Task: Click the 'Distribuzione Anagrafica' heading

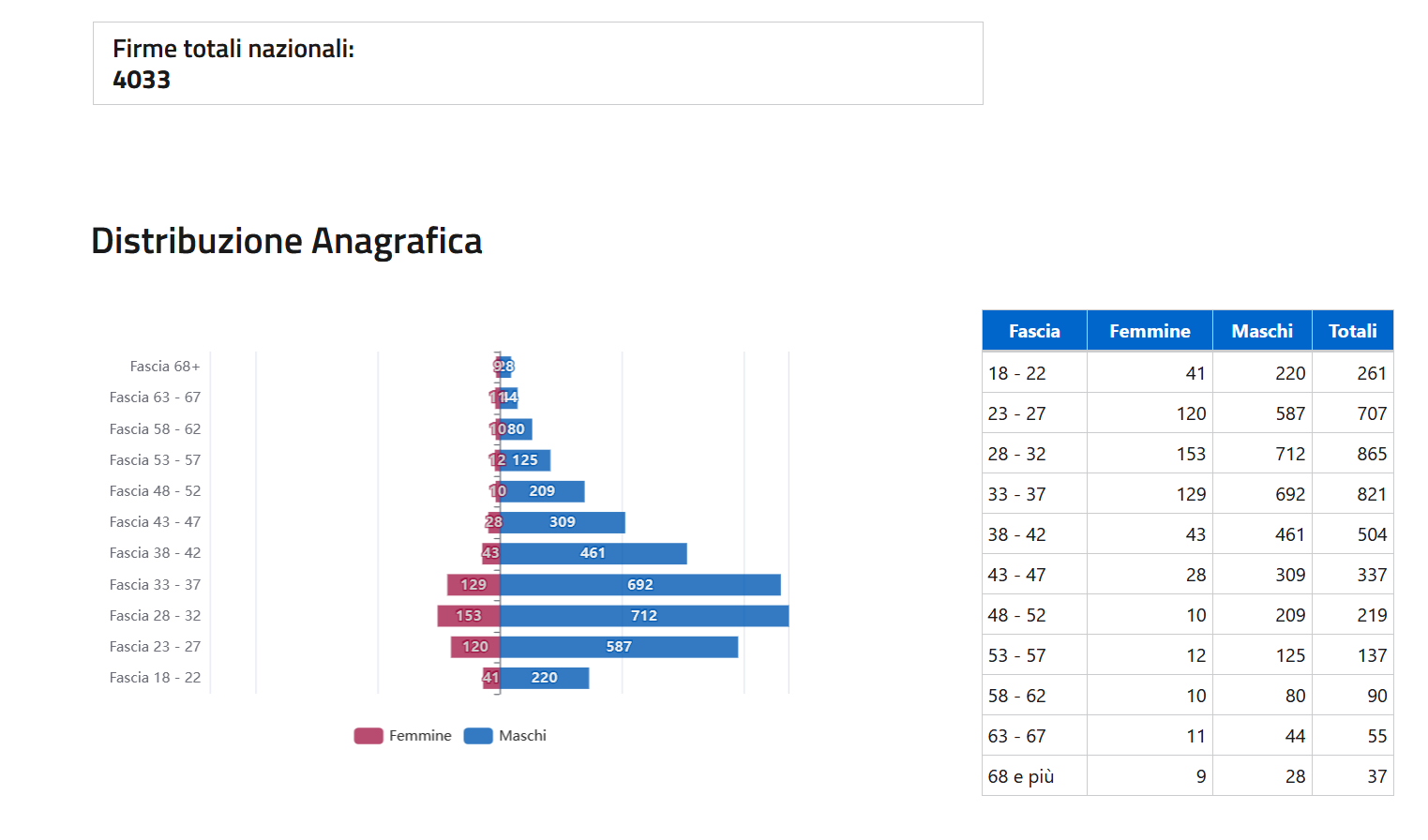Action: click(287, 241)
